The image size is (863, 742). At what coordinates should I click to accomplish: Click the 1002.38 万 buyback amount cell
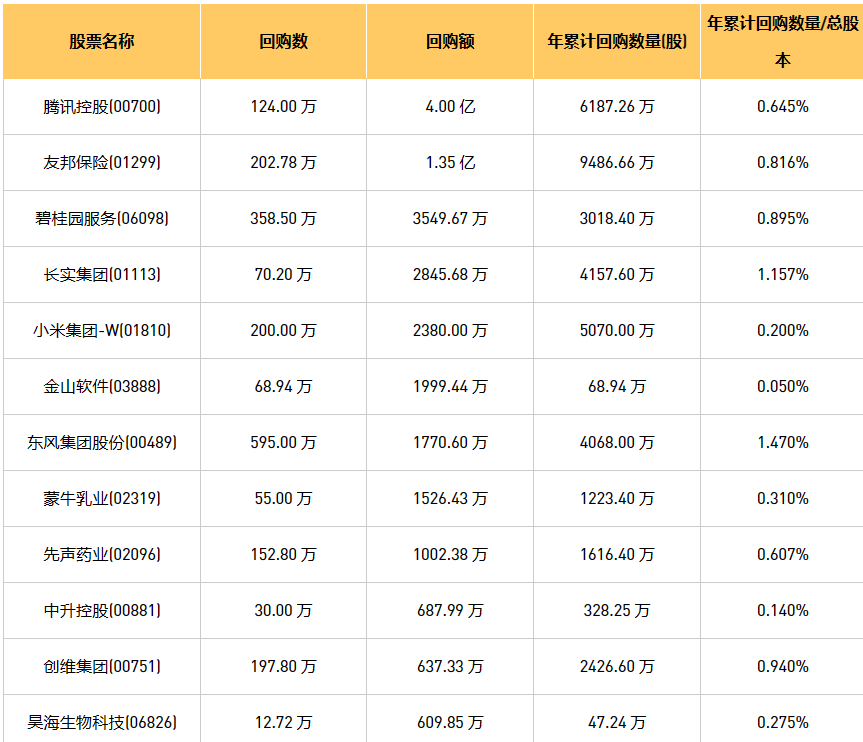point(450,554)
